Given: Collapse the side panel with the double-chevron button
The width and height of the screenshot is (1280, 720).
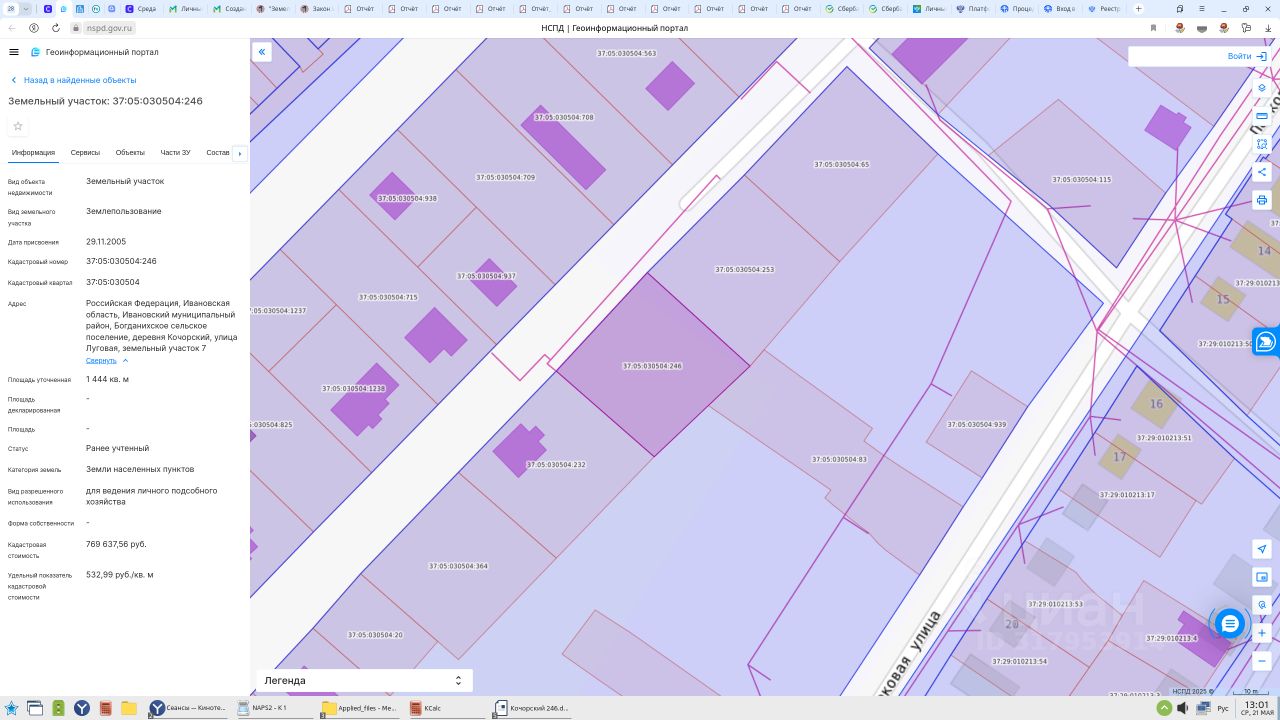Looking at the screenshot, I should click(262, 52).
